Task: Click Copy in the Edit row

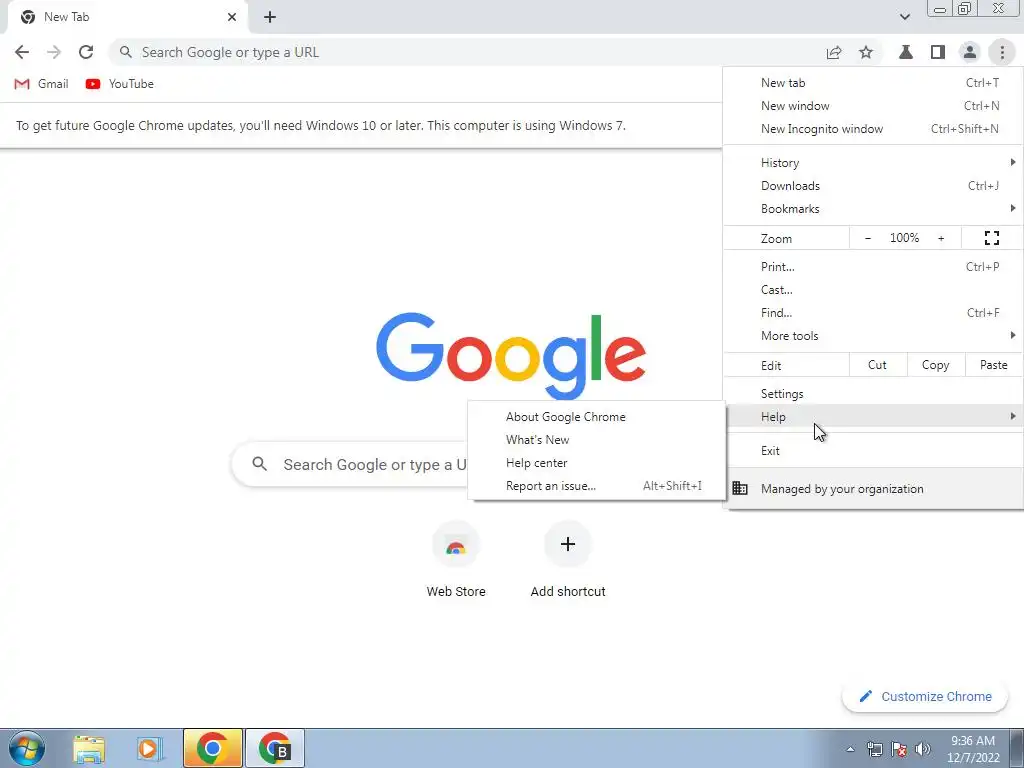Action: 935,365
